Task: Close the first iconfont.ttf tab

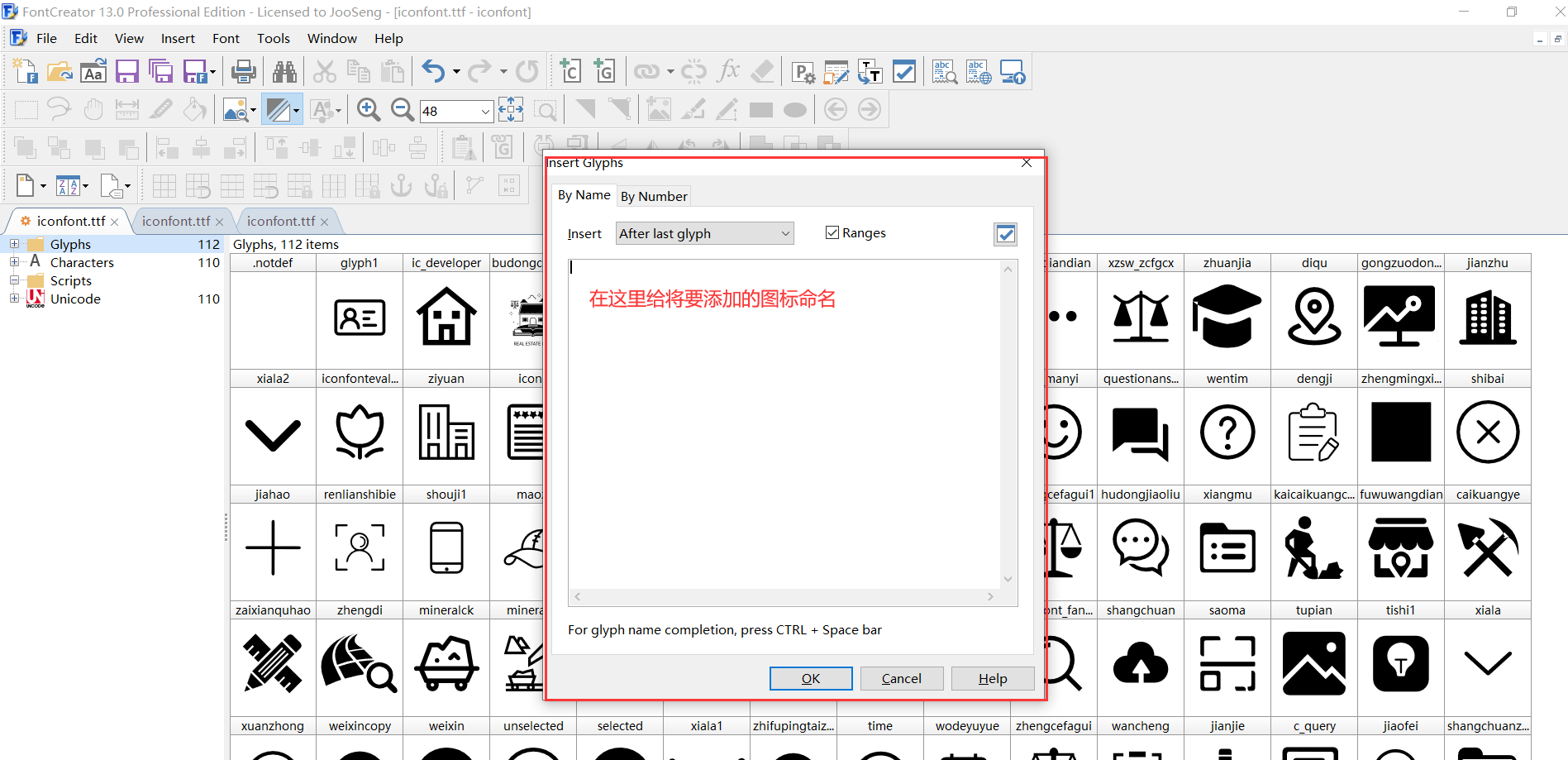Action: (114, 222)
